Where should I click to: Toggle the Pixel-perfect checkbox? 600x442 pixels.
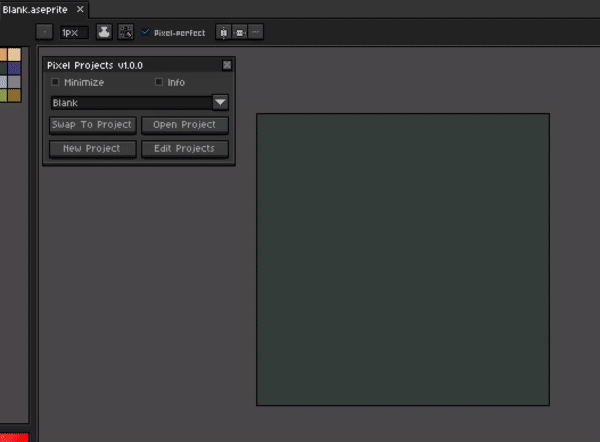[145, 33]
